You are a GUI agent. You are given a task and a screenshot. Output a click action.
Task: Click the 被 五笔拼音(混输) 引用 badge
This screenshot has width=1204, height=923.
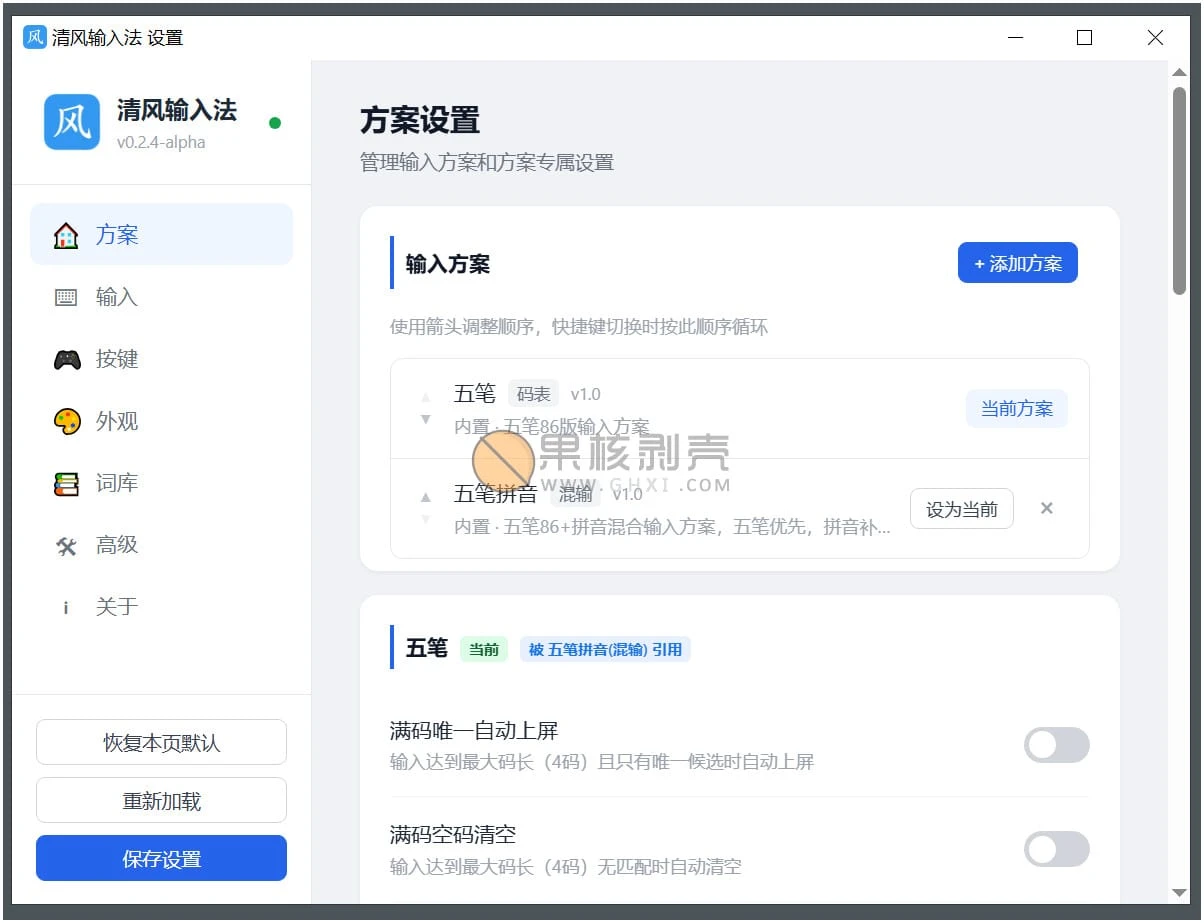tap(605, 650)
